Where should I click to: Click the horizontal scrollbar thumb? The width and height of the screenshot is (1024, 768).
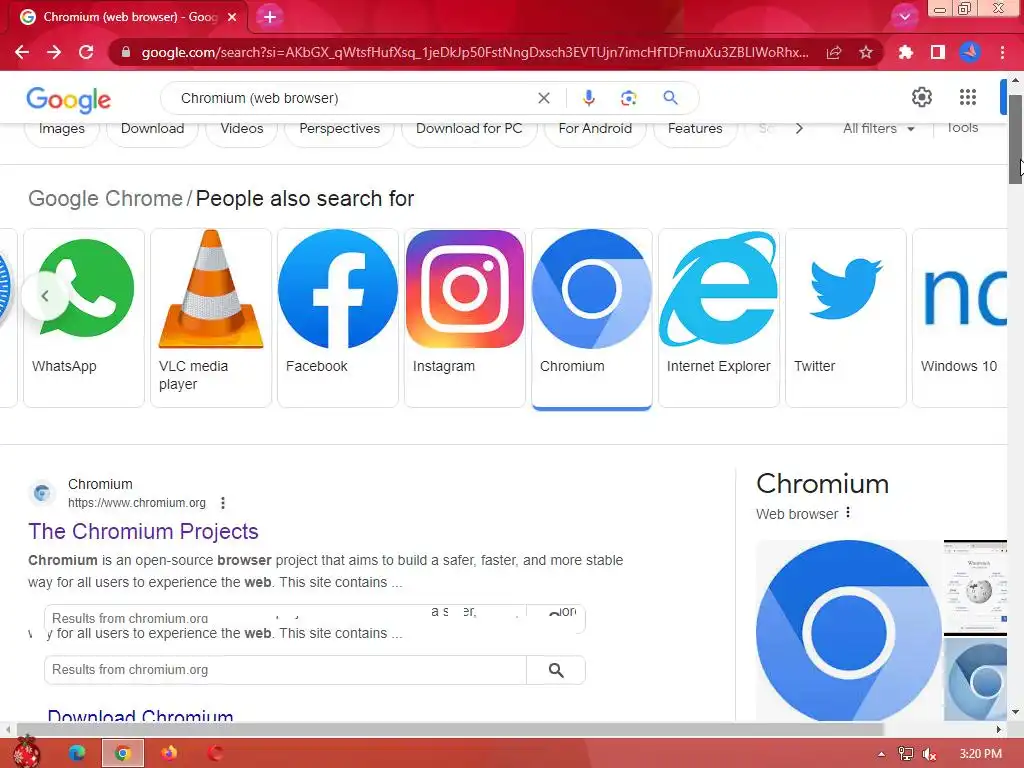(449, 729)
